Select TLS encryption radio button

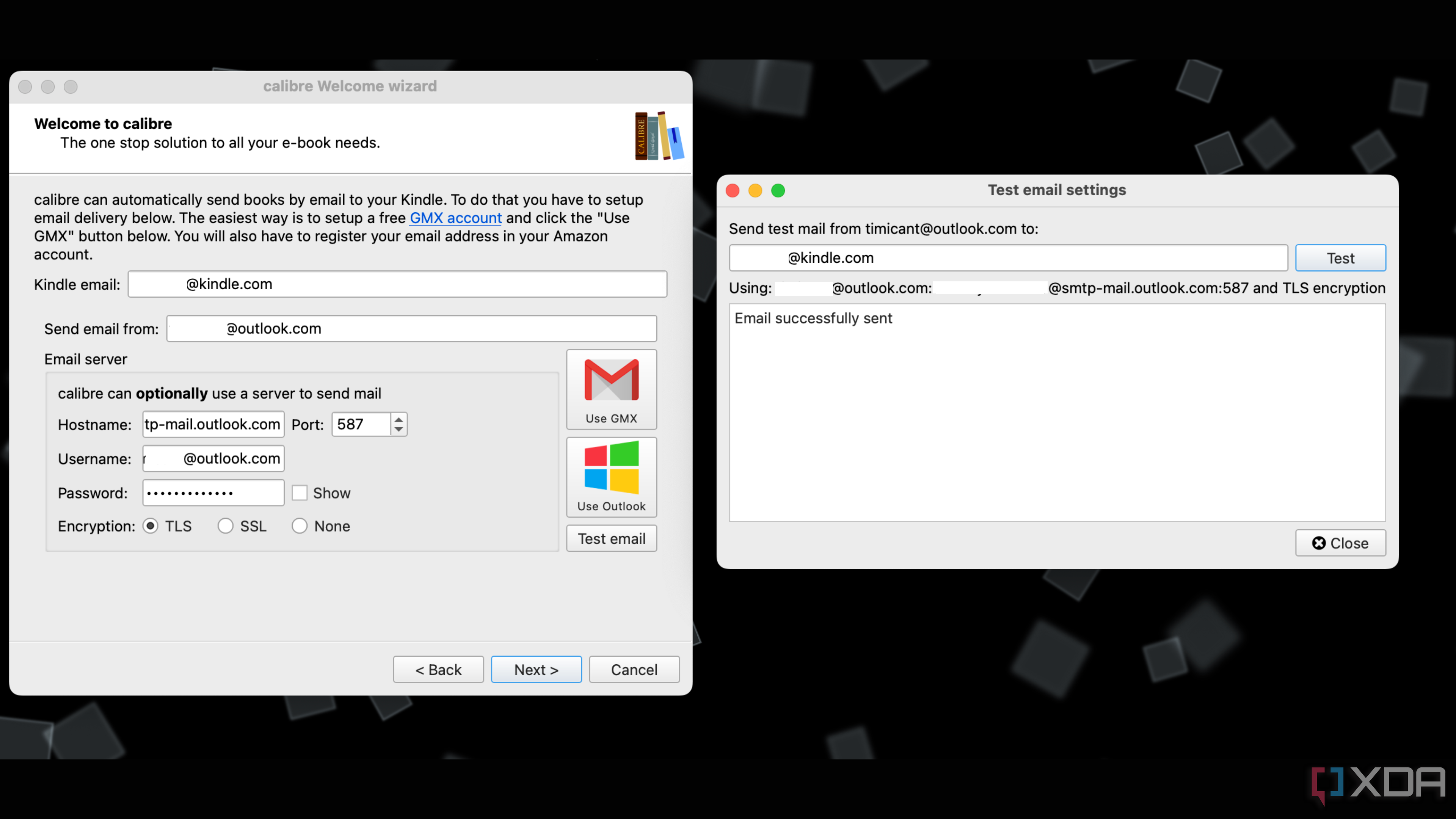151,526
